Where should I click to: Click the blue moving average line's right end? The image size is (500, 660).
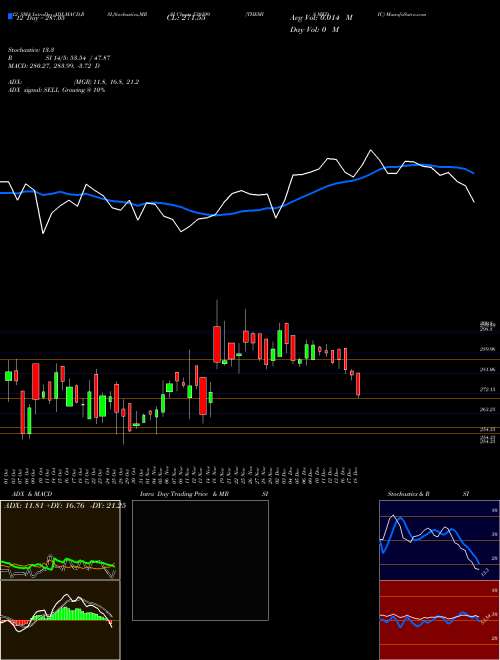coord(473,173)
